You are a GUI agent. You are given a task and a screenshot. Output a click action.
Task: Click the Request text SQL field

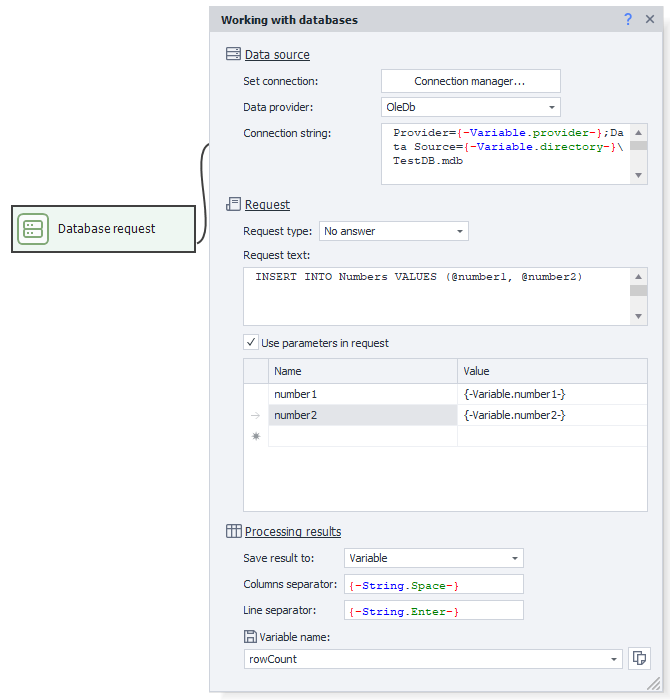click(435, 296)
